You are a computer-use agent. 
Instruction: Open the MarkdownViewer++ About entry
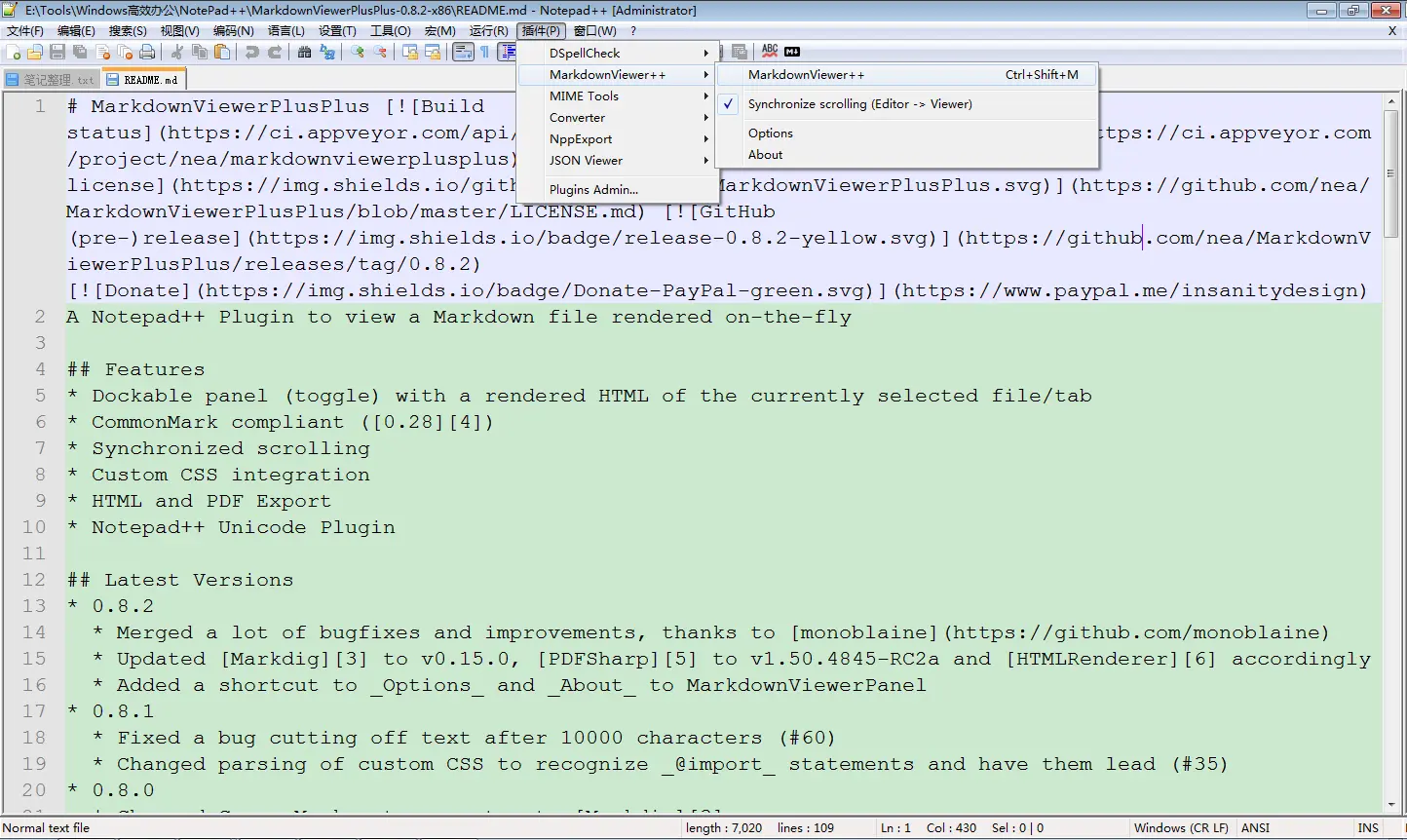tap(907, 155)
